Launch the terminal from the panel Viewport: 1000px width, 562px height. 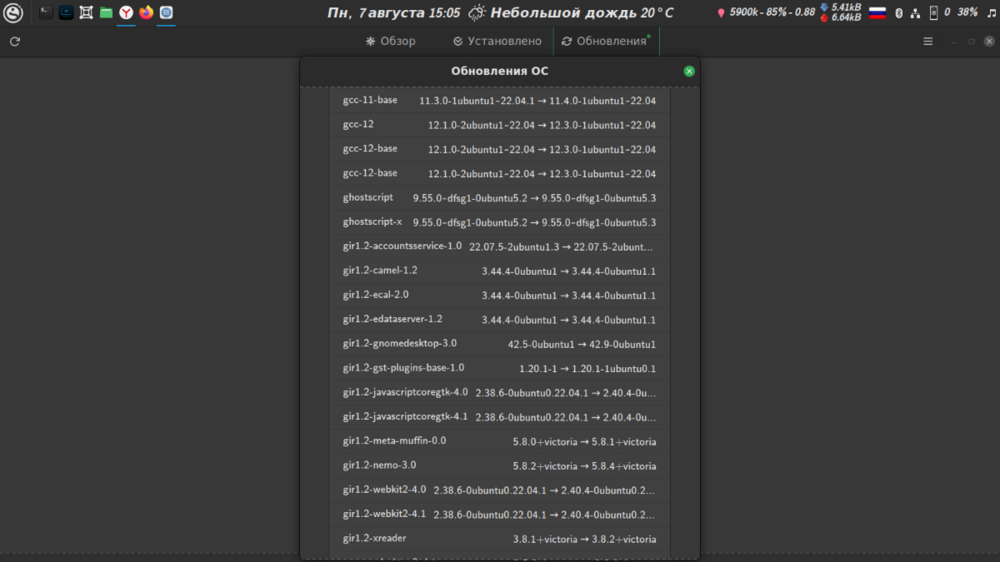(45, 12)
